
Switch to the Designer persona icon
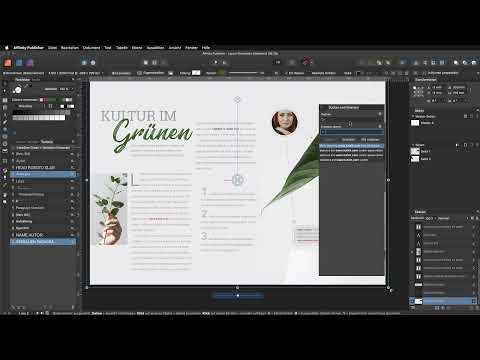click(19, 63)
